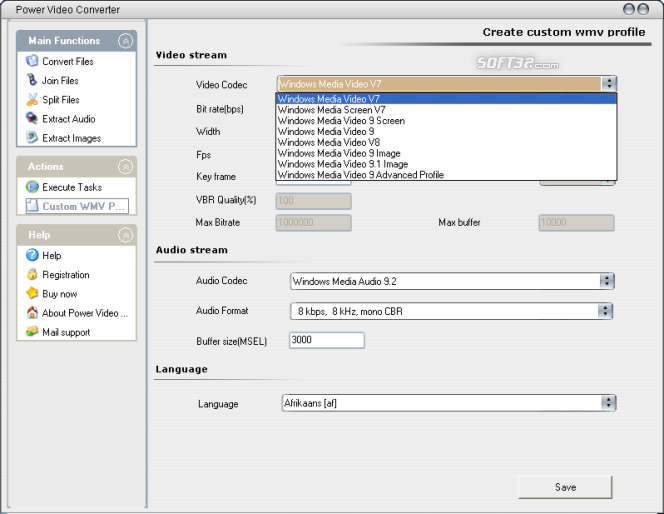Open Extract Images function
This screenshot has height=514, width=664.
click(72, 138)
